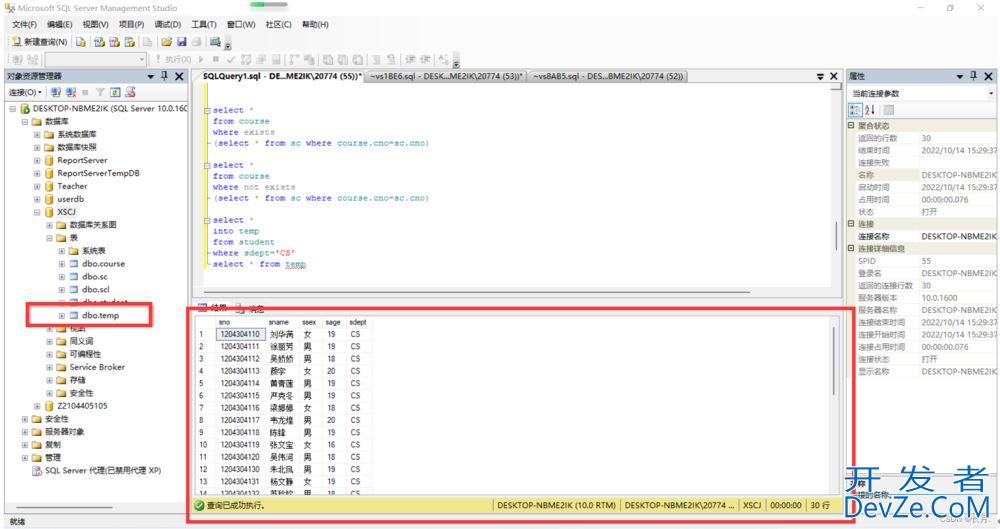
Task: Open Properties panel window position dropdown arrow
Action: click(x=960, y=77)
